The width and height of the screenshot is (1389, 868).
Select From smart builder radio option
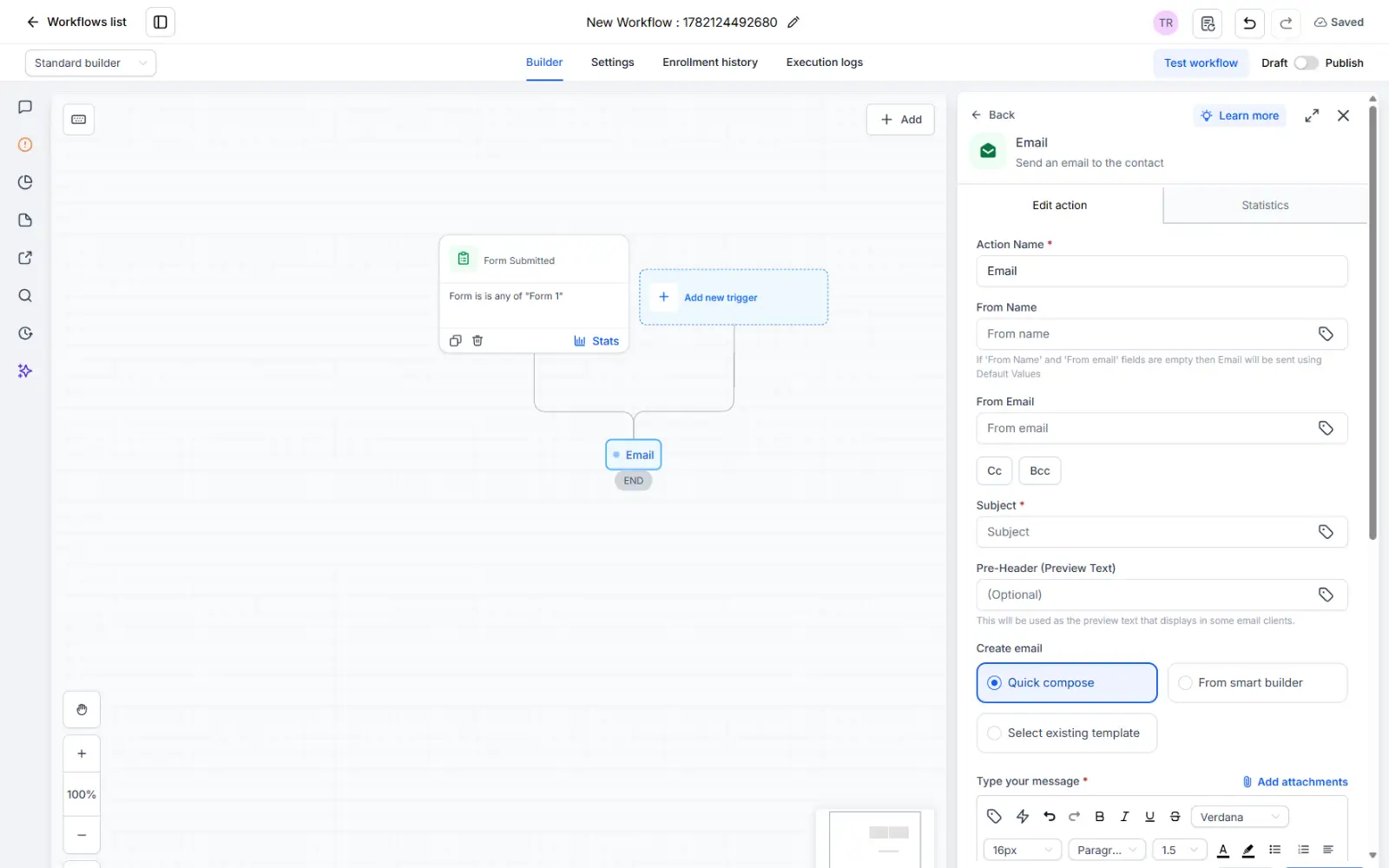pos(1257,683)
